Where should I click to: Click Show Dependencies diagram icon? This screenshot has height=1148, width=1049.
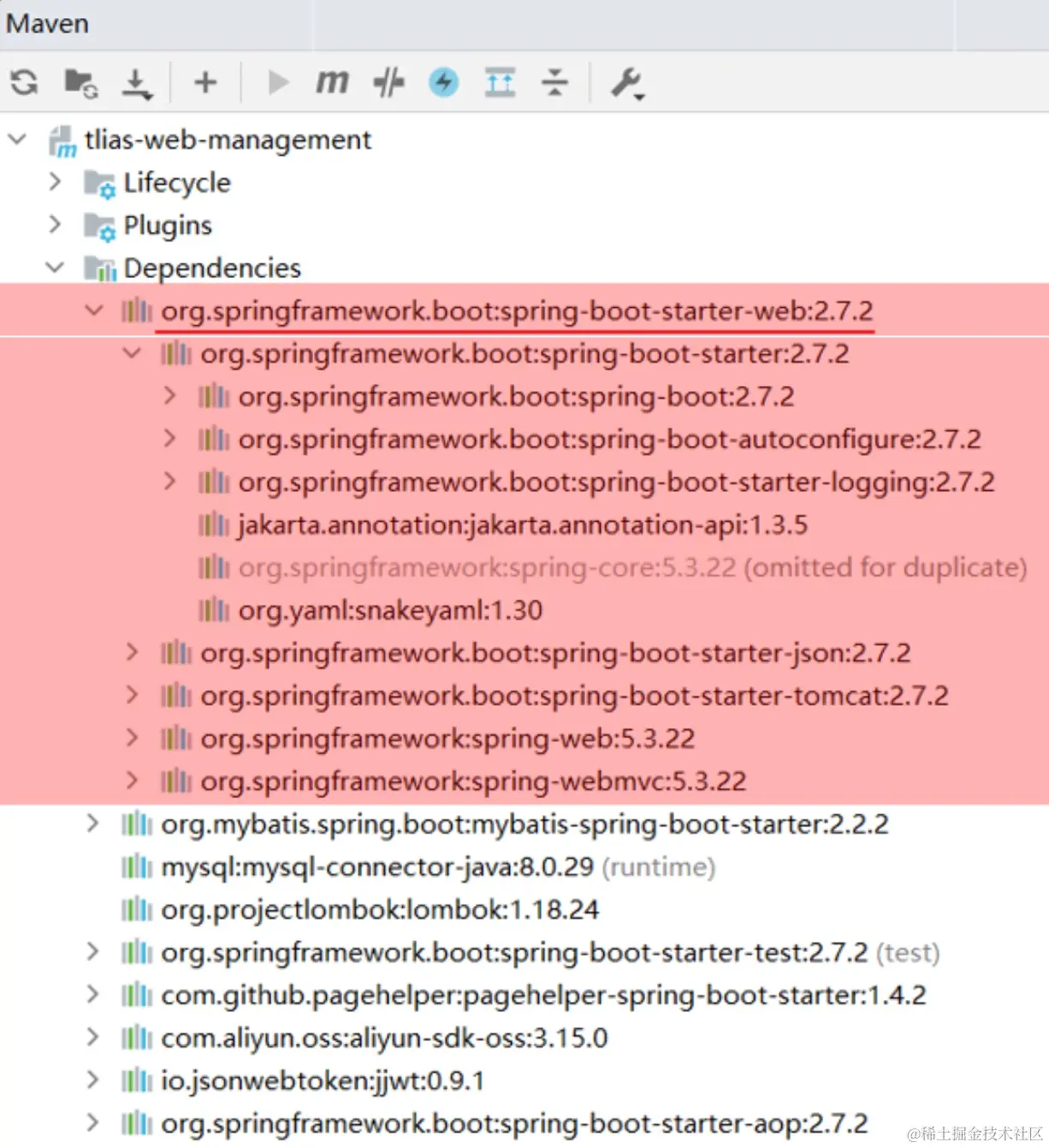click(x=500, y=83)
